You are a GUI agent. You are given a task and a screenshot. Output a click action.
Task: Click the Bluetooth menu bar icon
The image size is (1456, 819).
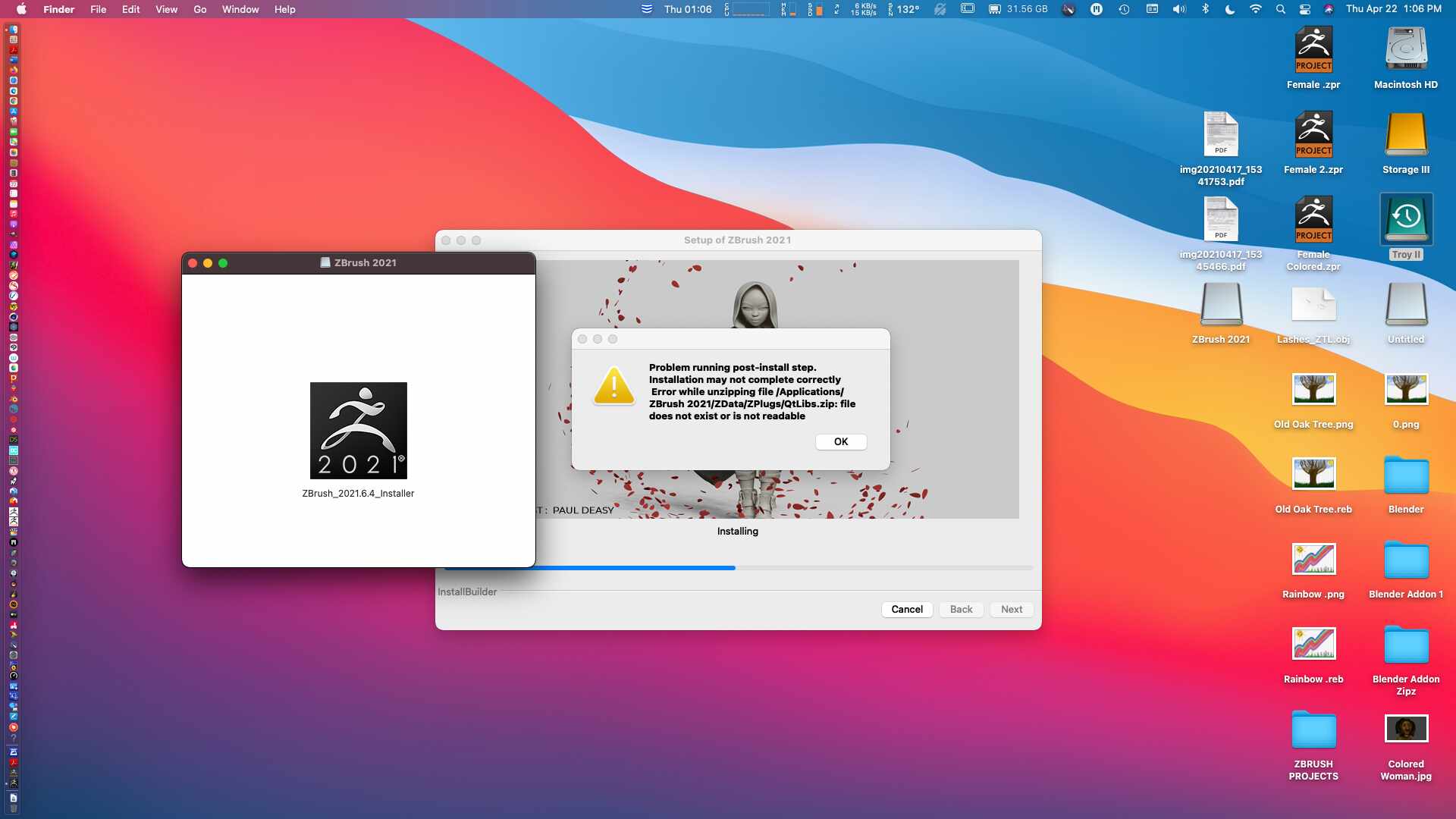(1205, 9)
